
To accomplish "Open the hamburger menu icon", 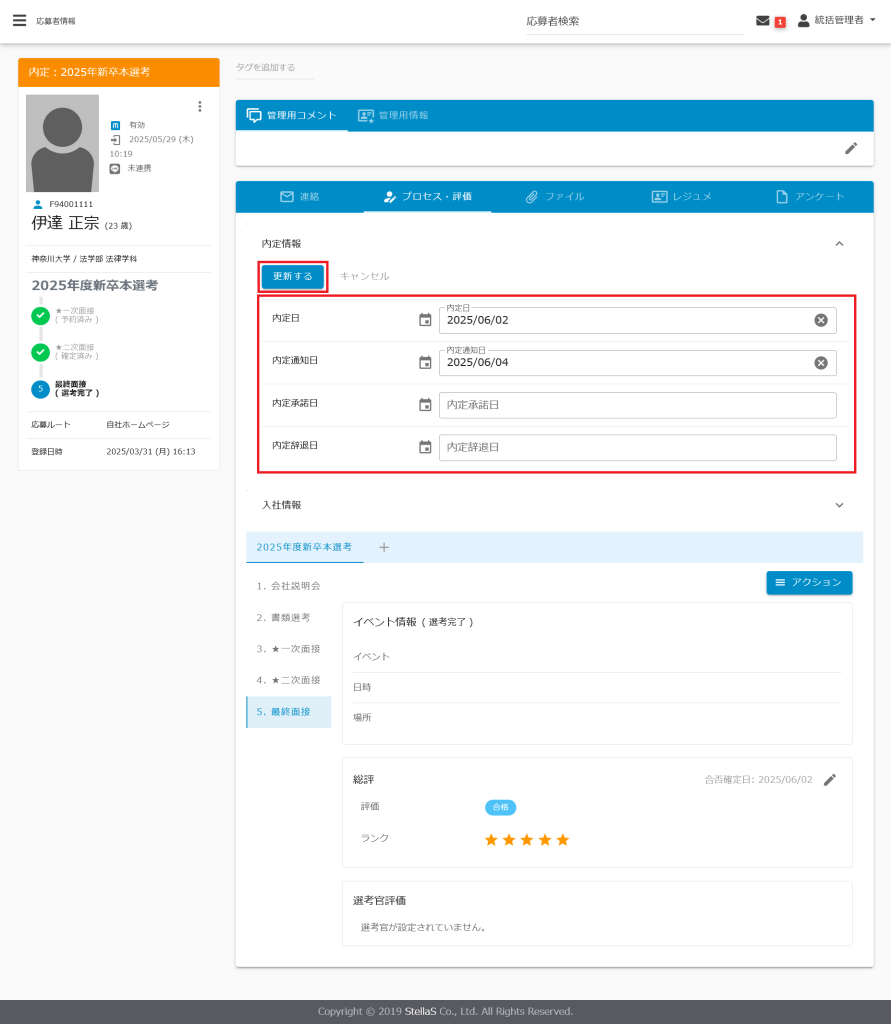I will [19, 20].
